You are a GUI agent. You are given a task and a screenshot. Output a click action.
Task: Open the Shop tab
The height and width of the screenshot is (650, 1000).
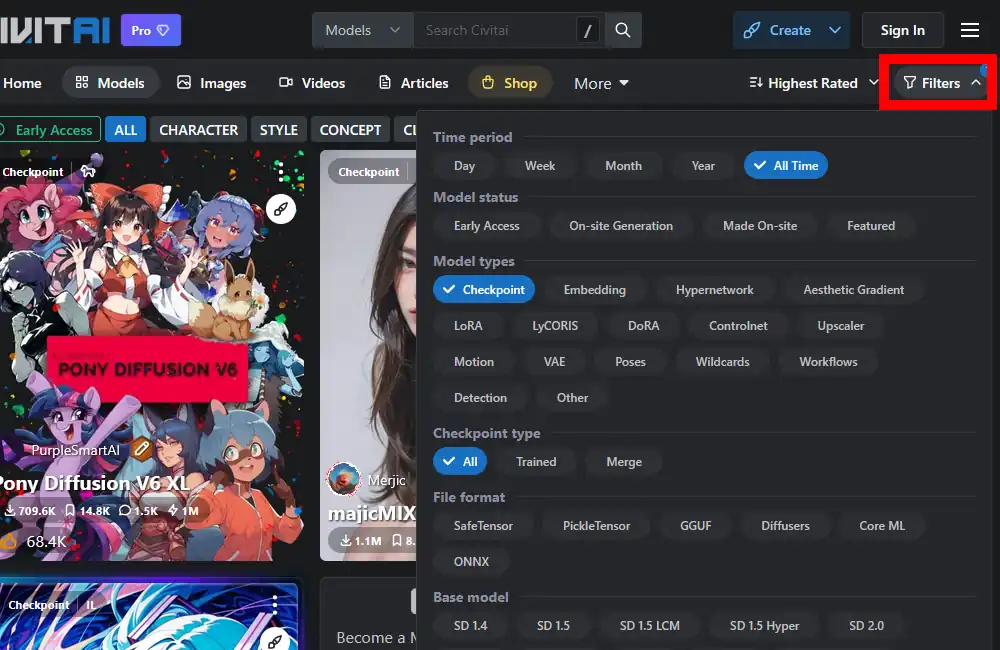pos(509,83)
